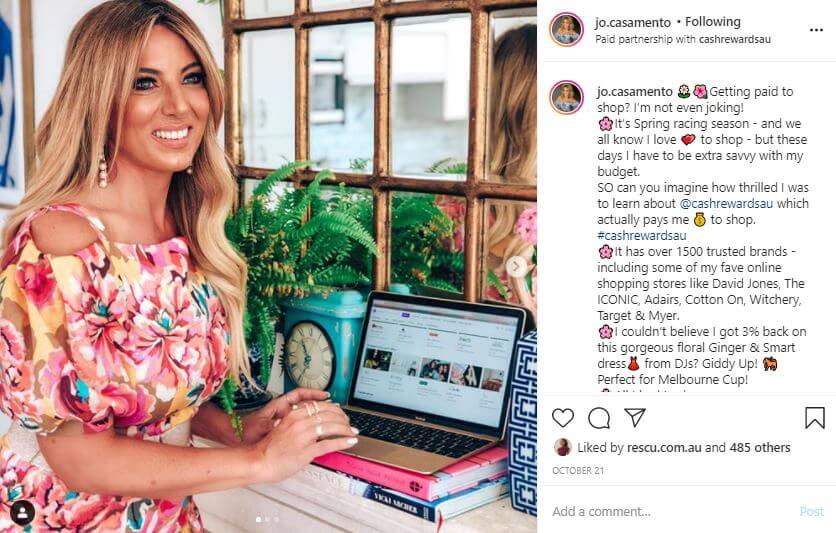Click the profile avatar beside the caption
Screen dimensions: 836x533
566,98
